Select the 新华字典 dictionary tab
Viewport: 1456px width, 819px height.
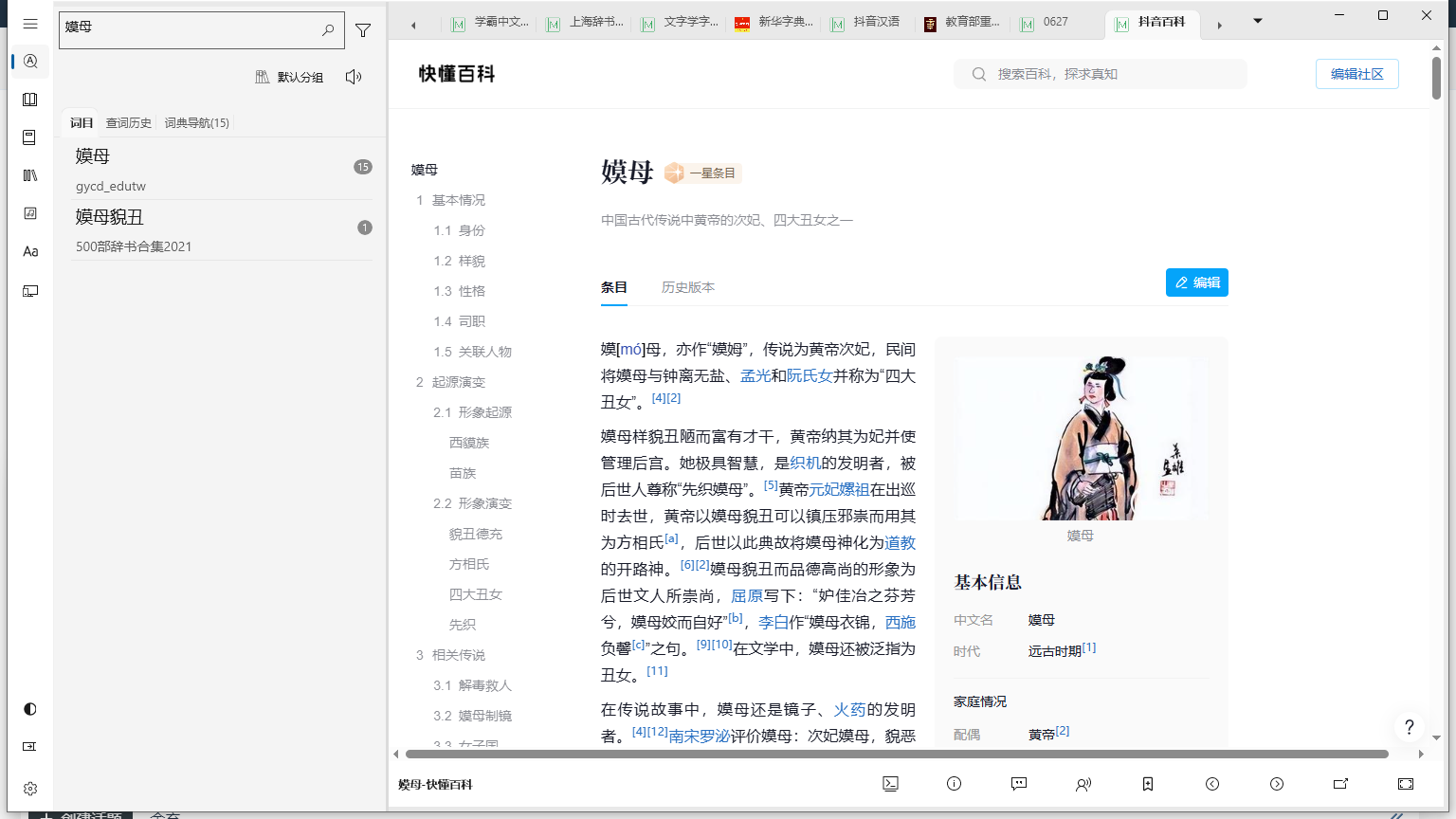(775, 23)
